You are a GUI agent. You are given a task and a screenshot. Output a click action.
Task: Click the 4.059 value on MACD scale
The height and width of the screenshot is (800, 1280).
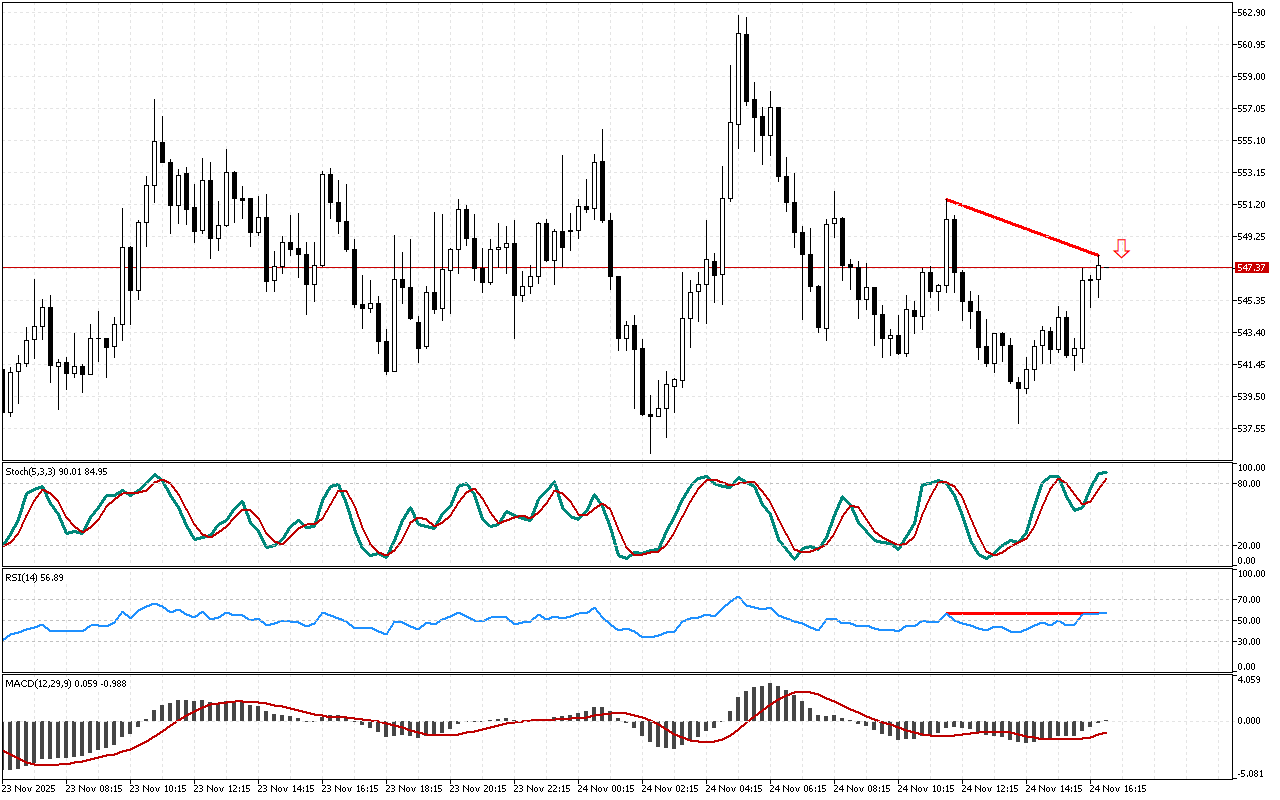[x=1249, y=681]
